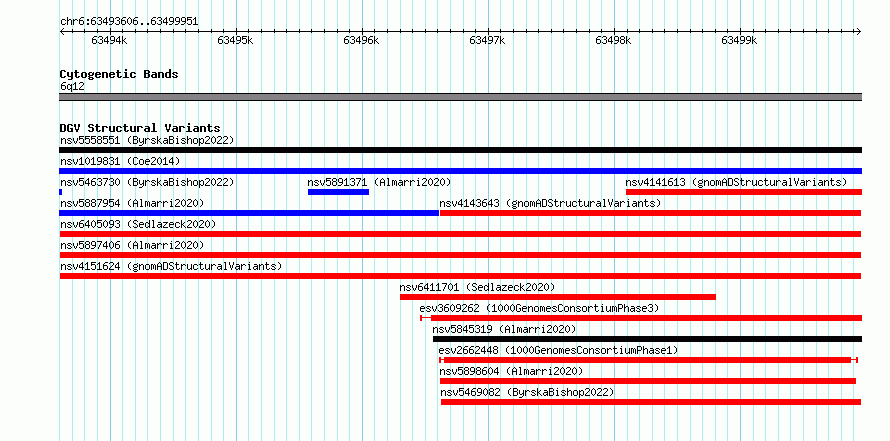
Task: Click nsv5887954 (Almarri2020) label
Action: coord(132,203)
